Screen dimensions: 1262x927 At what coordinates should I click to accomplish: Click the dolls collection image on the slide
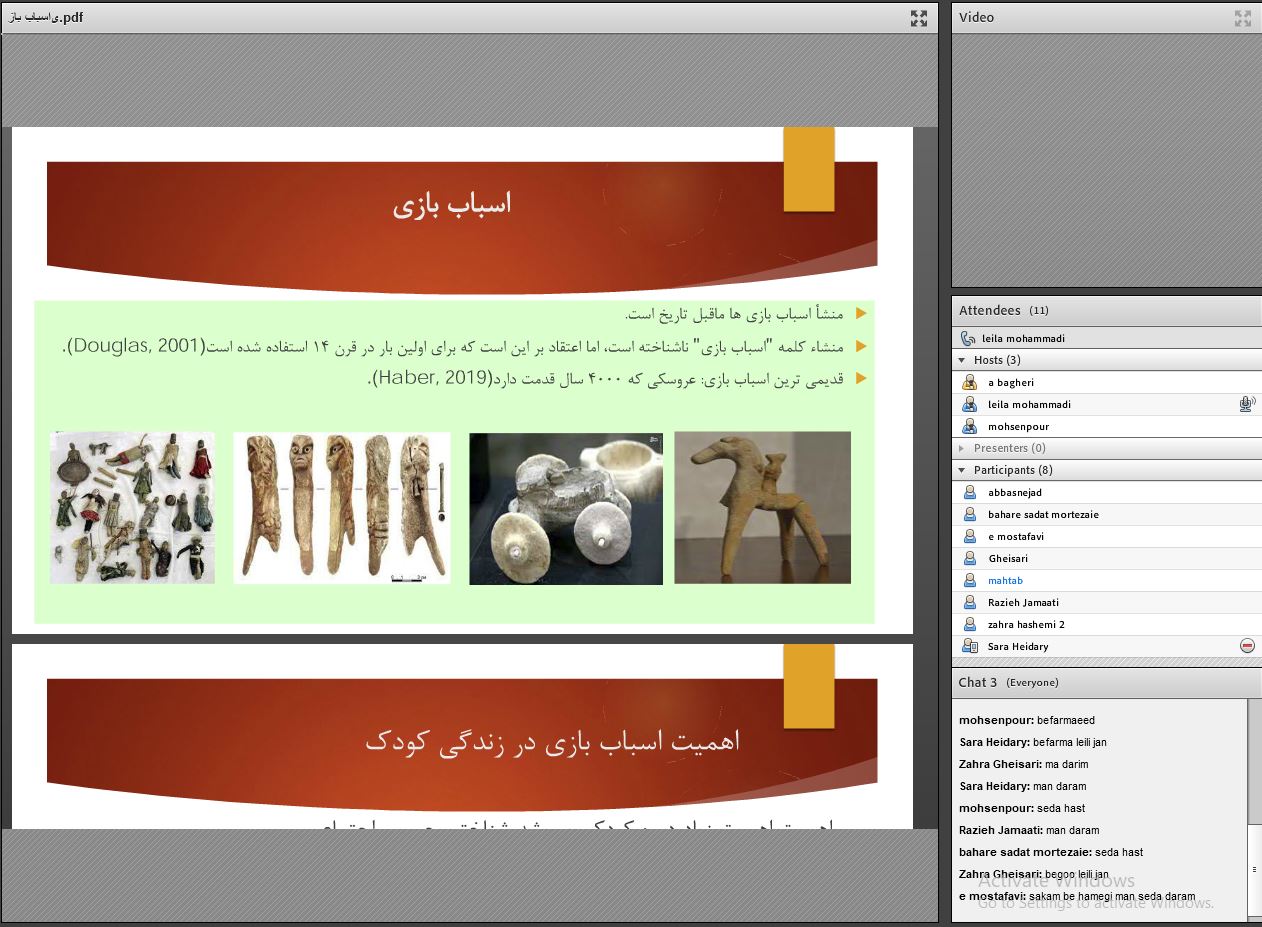(x=132, y=507)
